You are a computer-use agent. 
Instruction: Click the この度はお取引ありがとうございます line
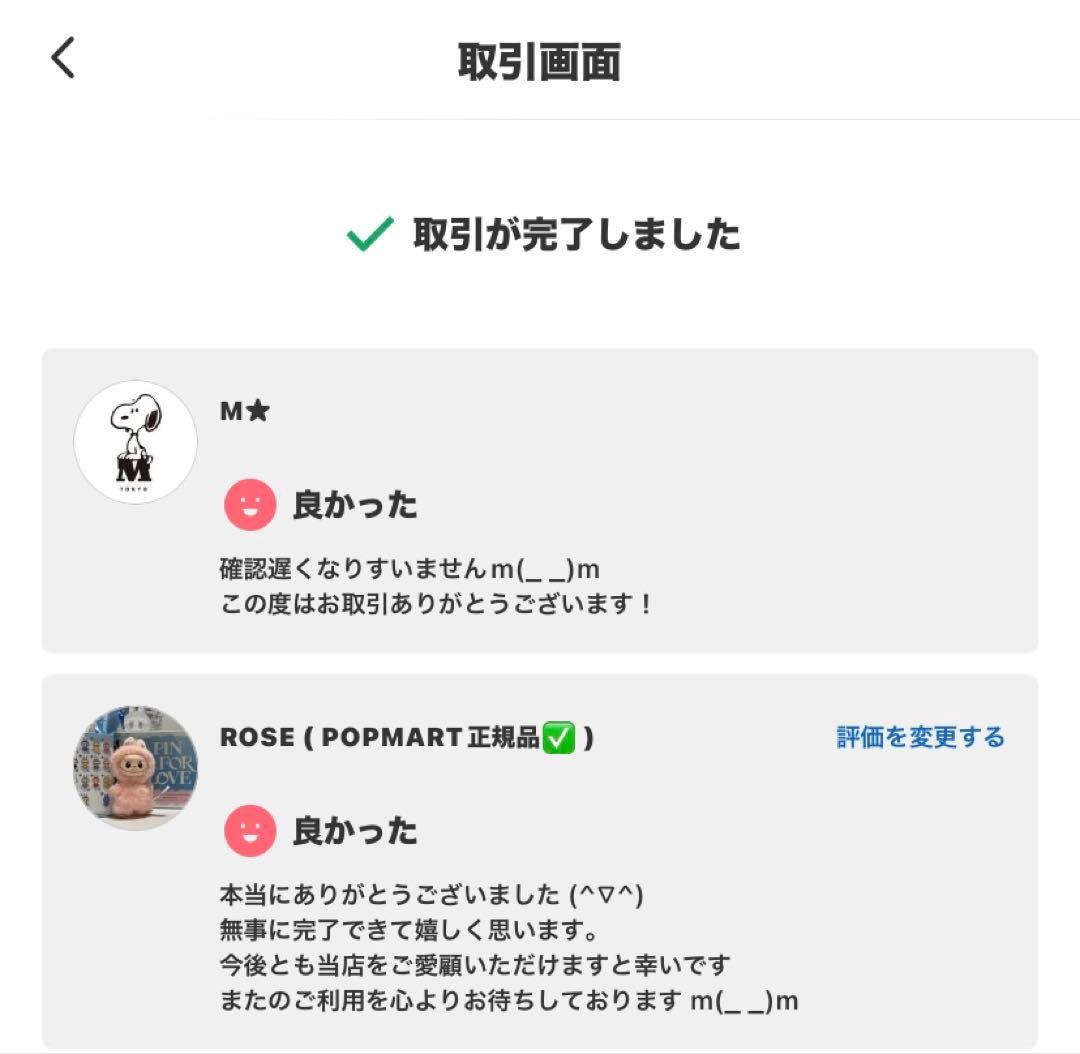436,605
